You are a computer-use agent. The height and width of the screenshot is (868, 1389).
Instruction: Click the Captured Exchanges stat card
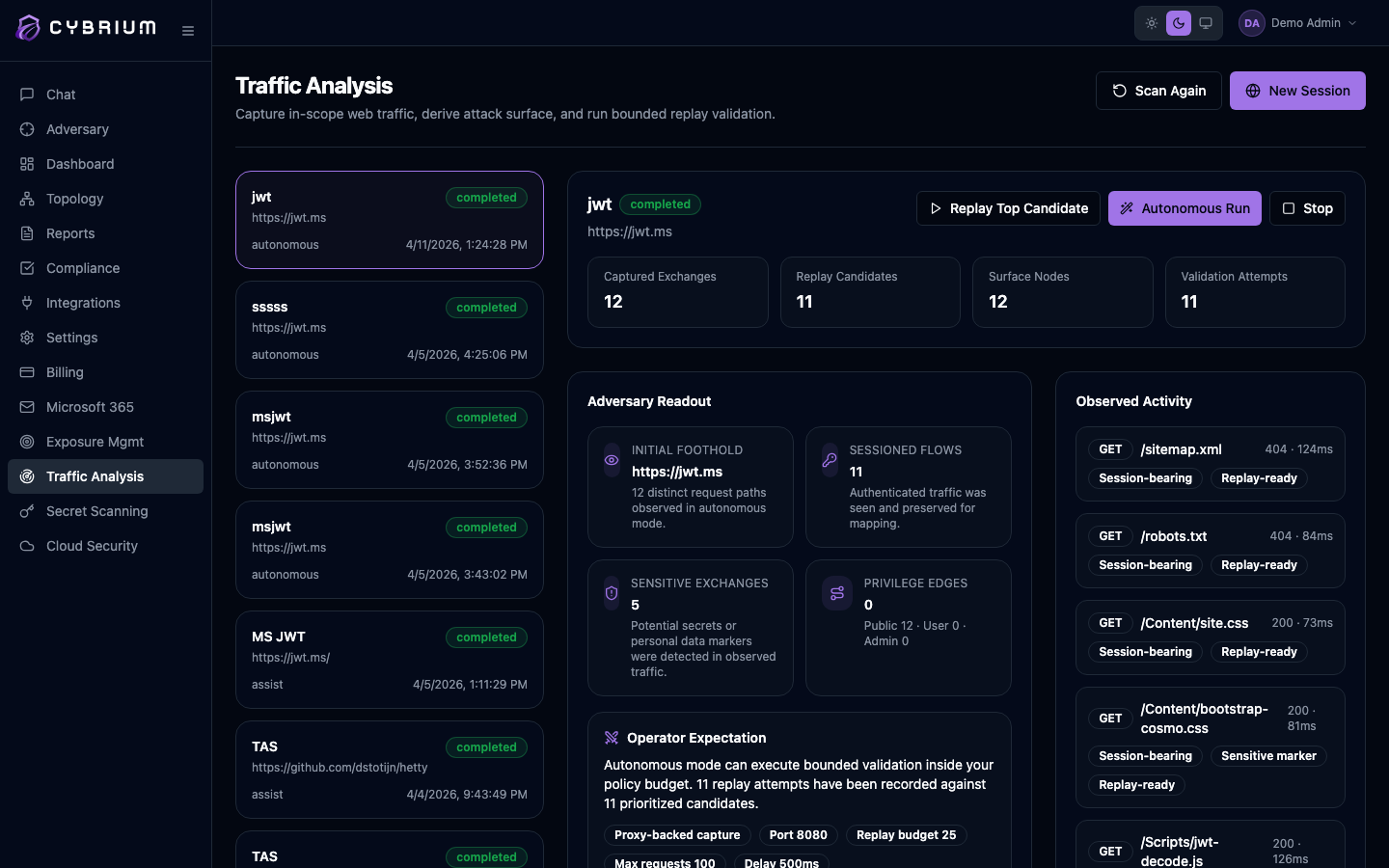(678, 292)
